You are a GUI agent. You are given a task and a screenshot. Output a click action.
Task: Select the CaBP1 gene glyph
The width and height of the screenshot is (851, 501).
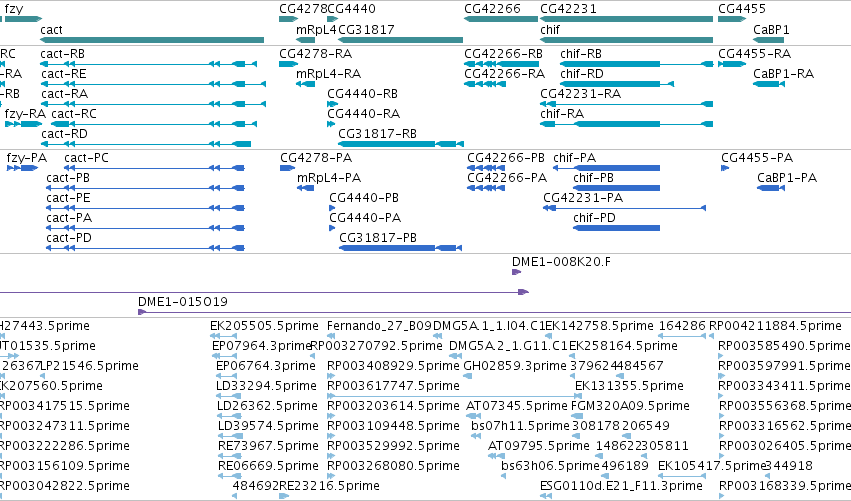tap(769, 40)
